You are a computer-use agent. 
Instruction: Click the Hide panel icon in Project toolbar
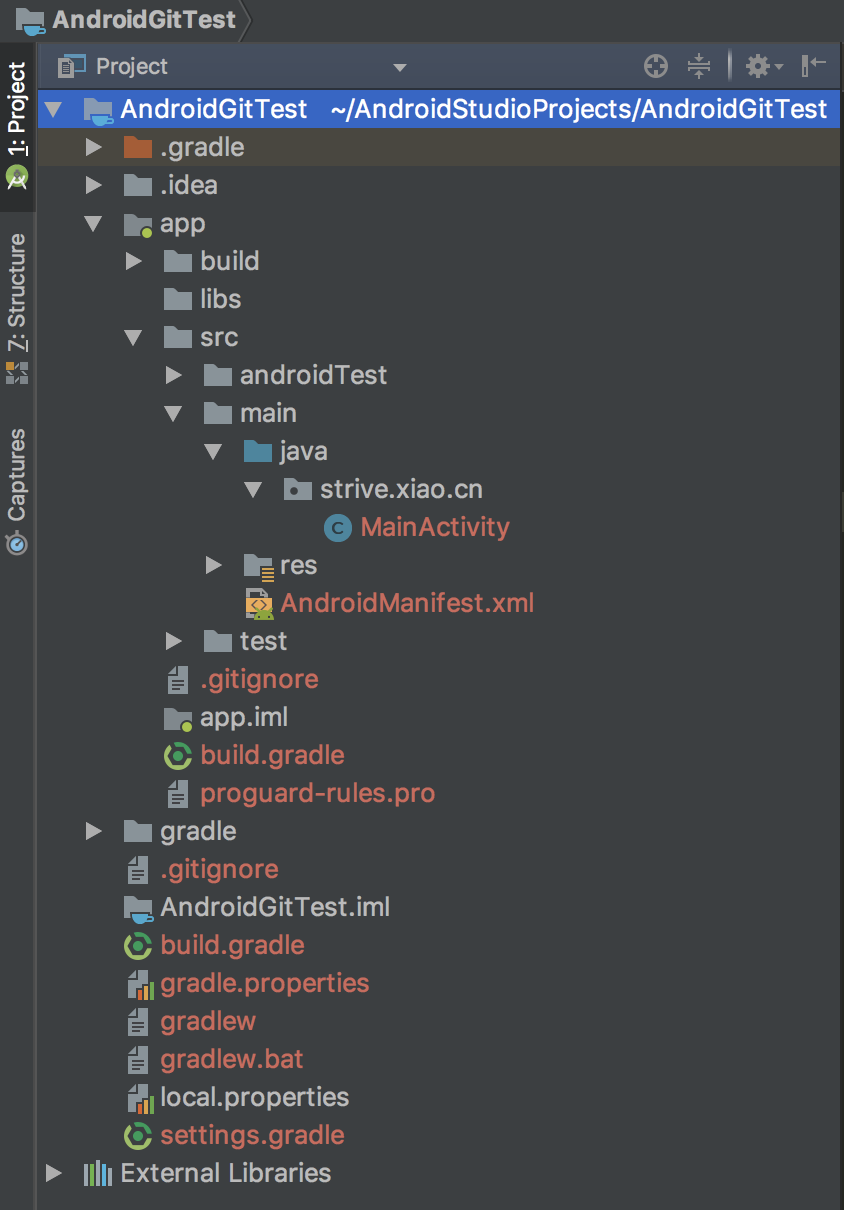click(814, 66)
